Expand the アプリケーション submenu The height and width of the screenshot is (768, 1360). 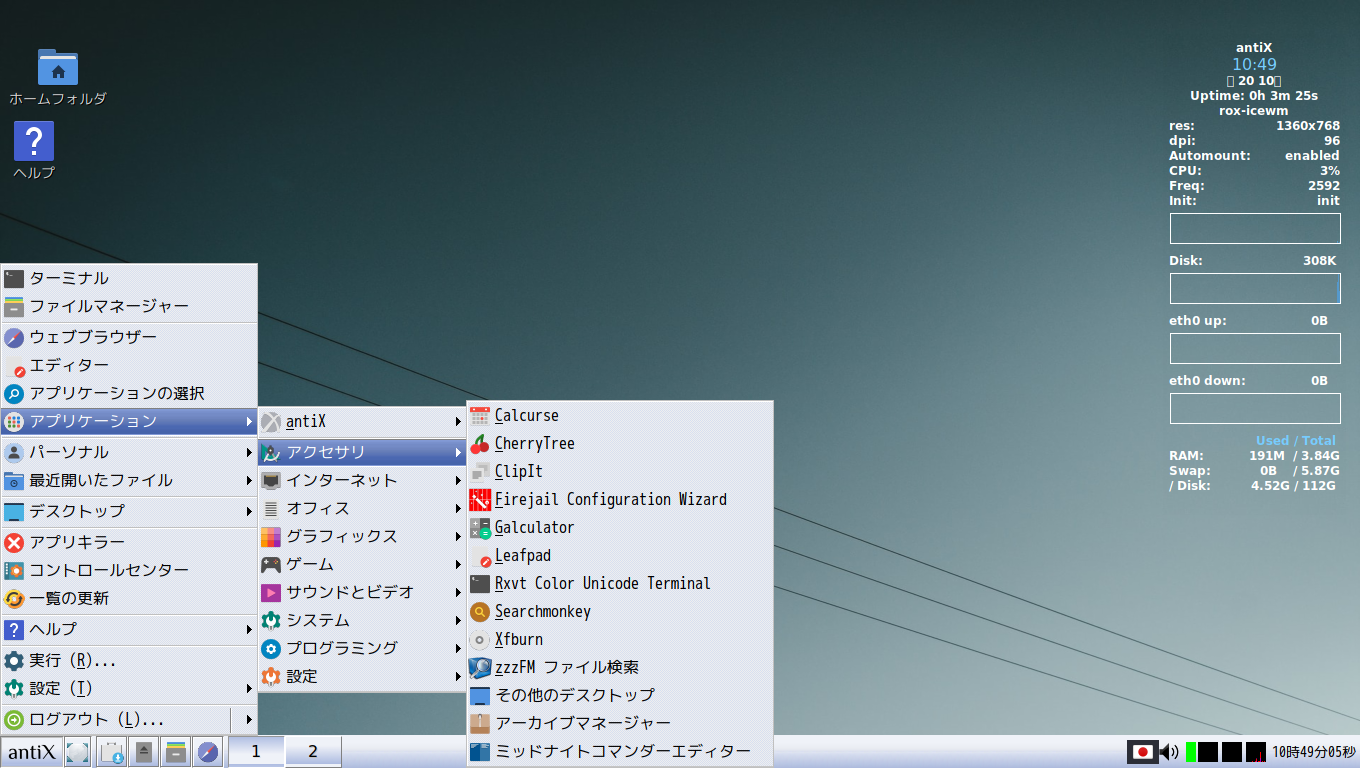point(129,421)
